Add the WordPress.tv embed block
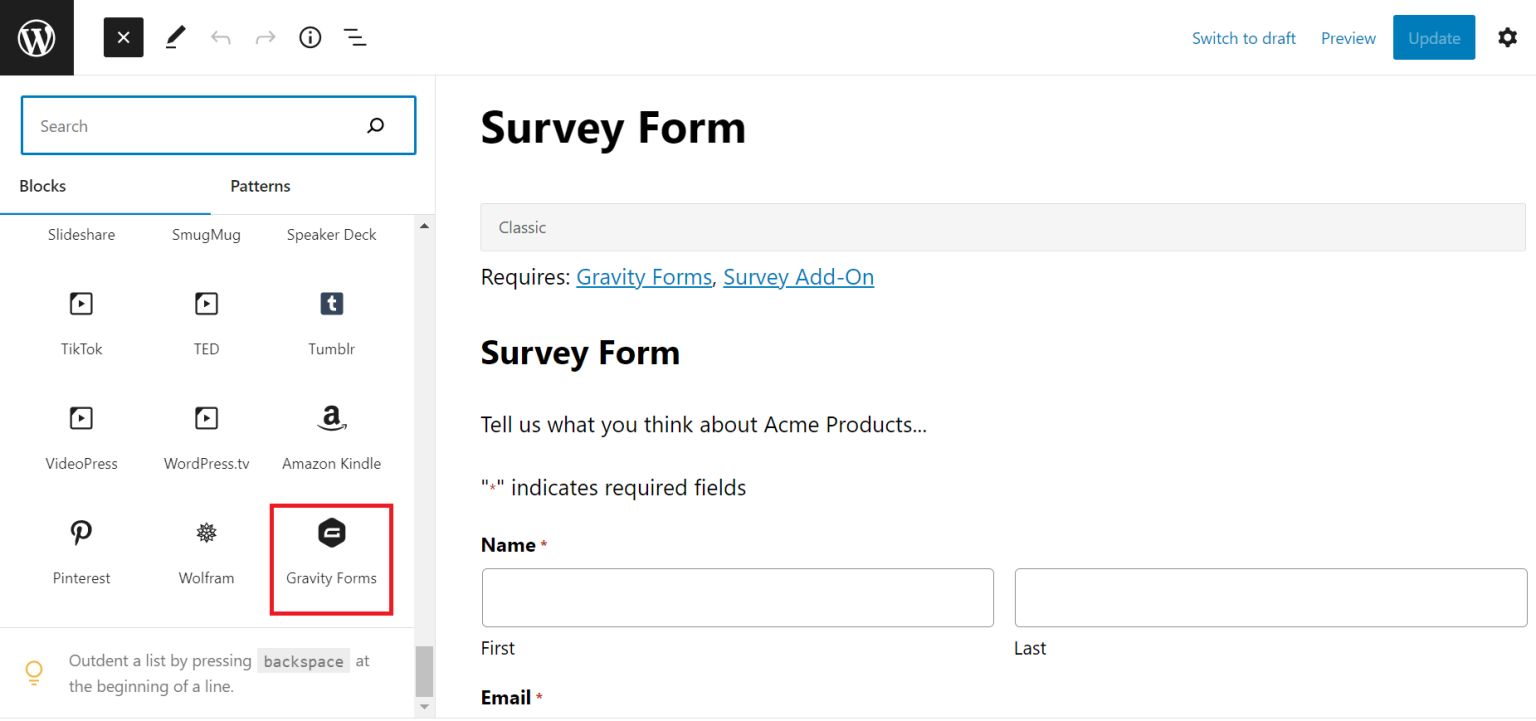Viewport: 1536px width, 721px height. click(x=206, y=435)
